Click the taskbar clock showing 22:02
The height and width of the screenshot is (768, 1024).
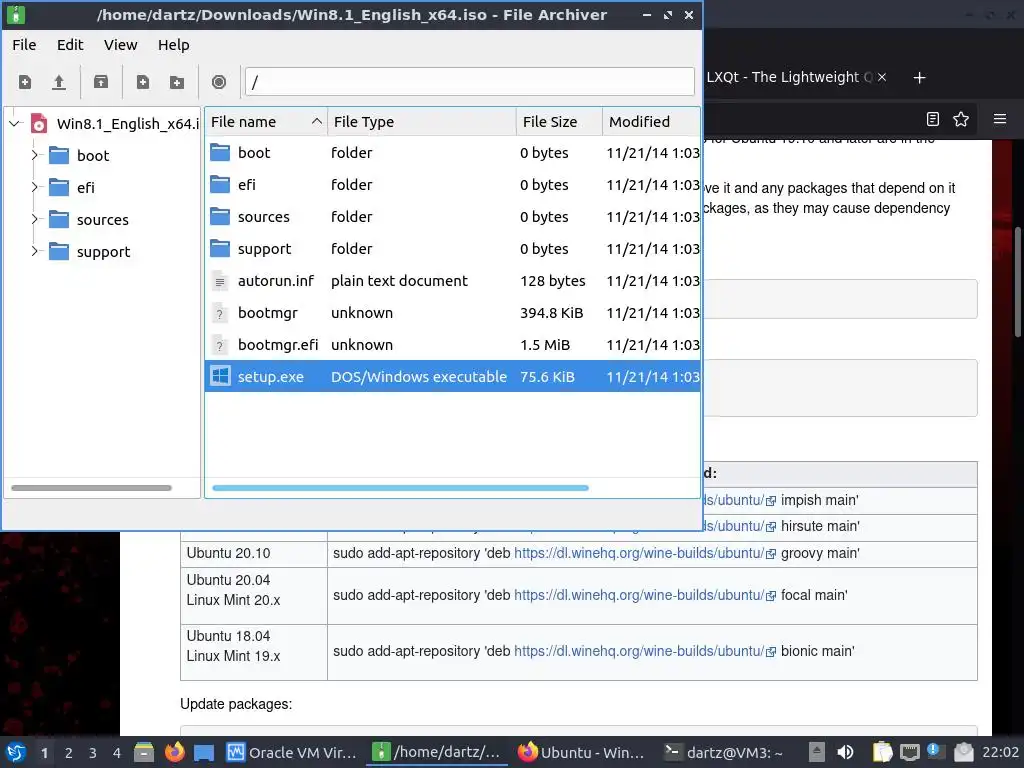click(x=1000, y=752)
